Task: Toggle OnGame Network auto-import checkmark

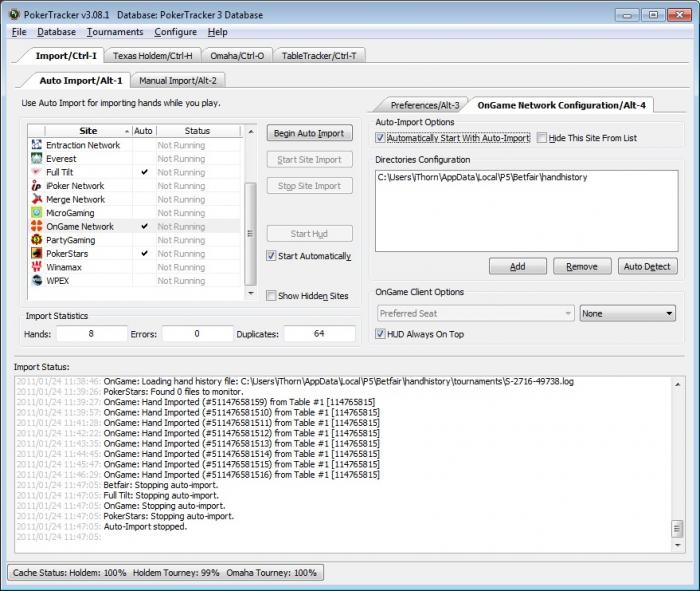Action: tap(144, 226)
